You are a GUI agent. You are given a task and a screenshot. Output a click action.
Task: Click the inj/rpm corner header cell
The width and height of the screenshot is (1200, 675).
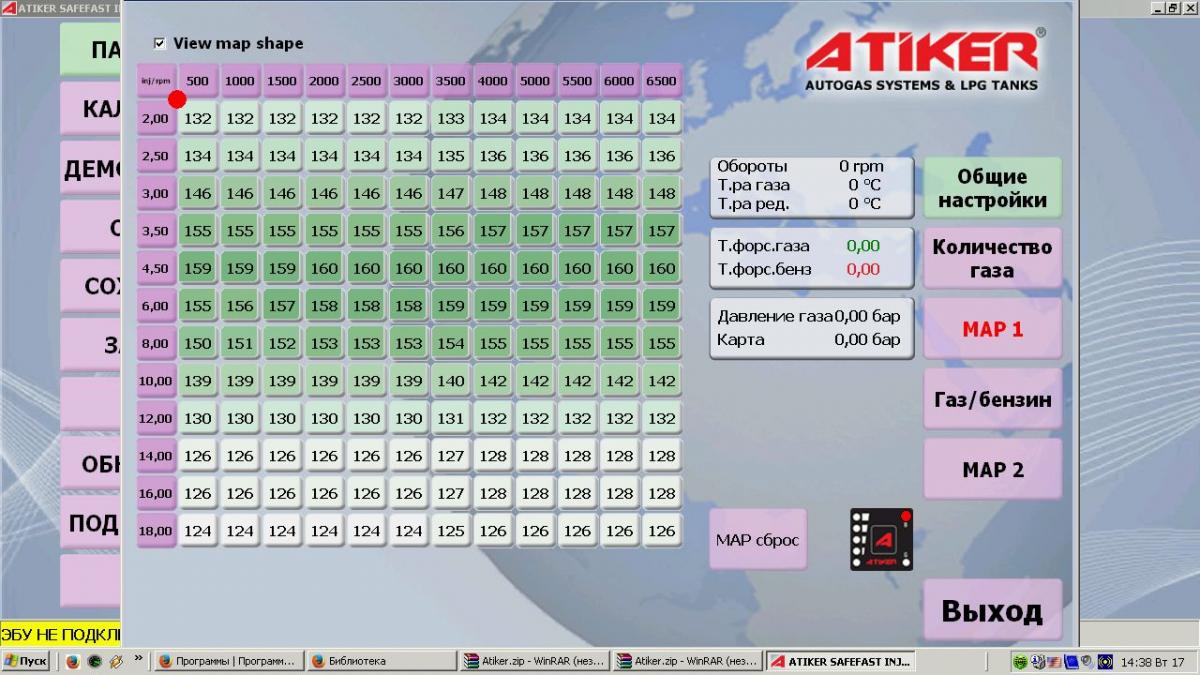[x=155, y=81]
